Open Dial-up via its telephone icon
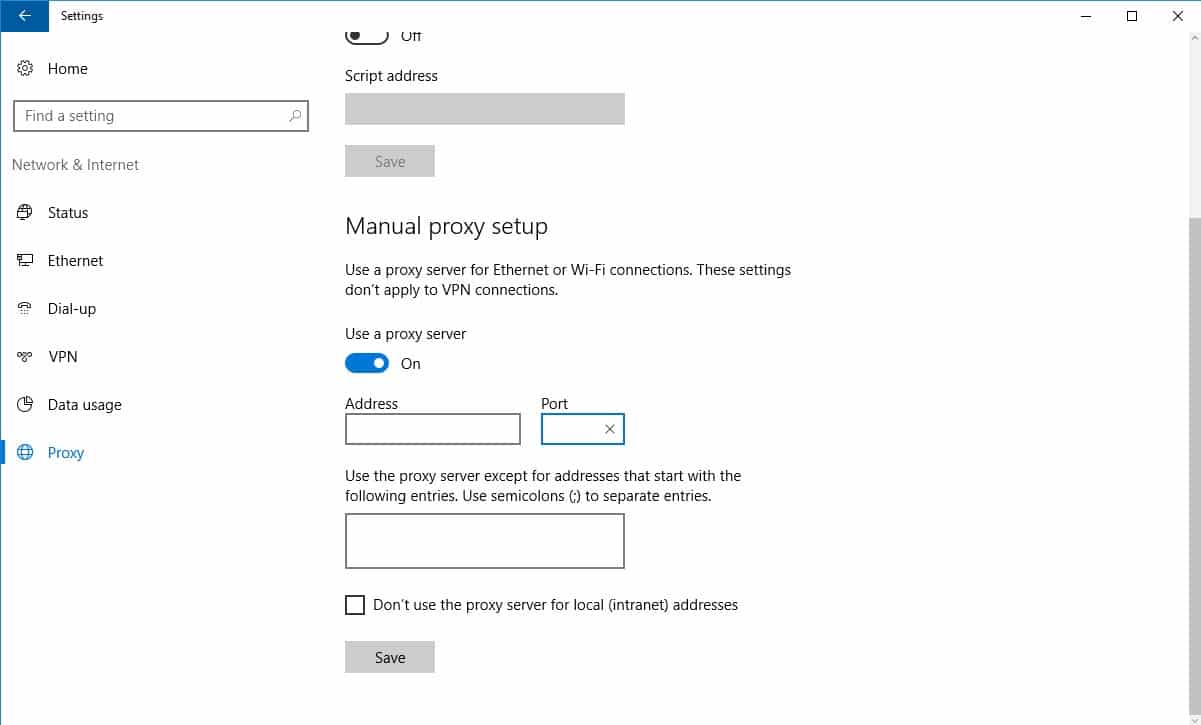Screen dimensions: 1201x725 (24, 308)
